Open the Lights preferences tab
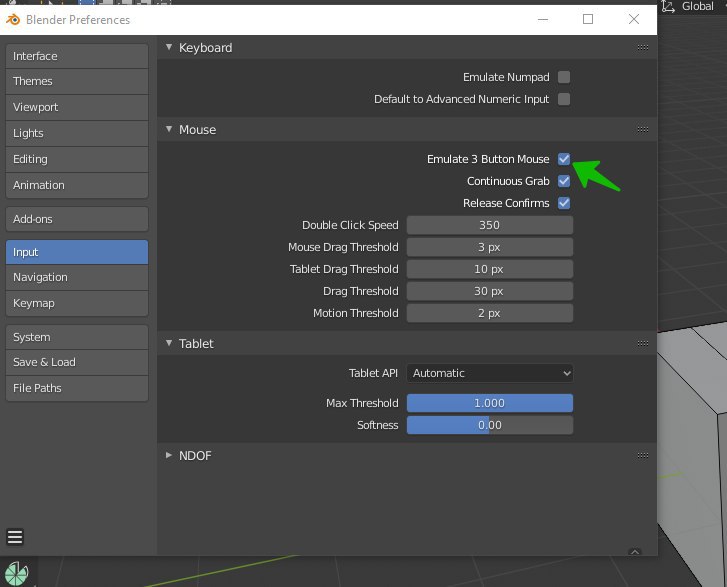 click(x=77, y=133)
